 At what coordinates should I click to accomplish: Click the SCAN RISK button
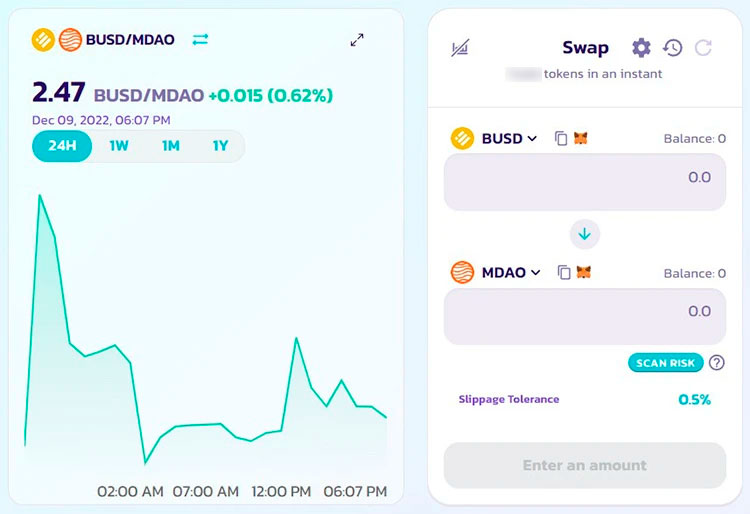click(x=666, y=363)
